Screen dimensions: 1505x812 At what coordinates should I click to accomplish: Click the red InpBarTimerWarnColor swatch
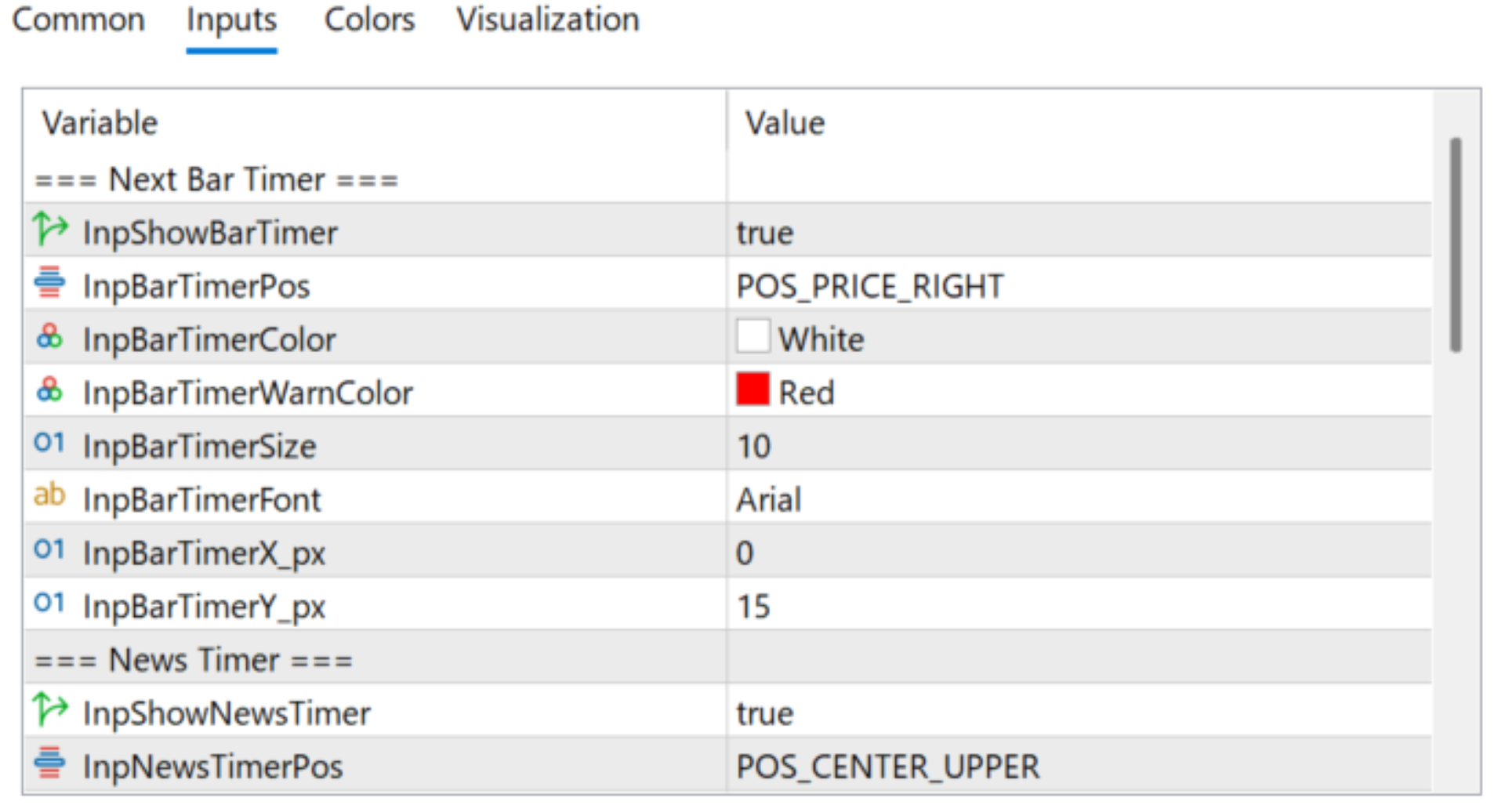click(x=752, y=390)
